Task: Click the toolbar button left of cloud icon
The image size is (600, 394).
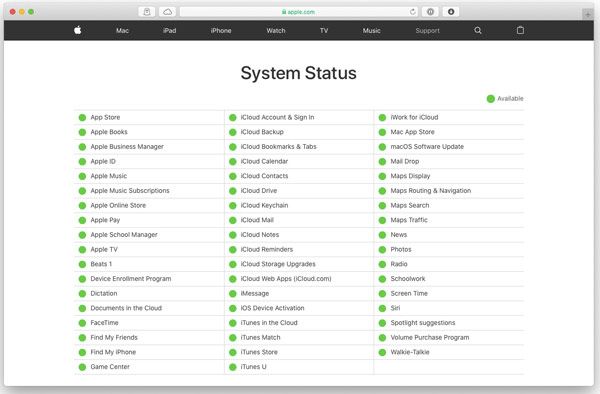Action: click(147, 12)
